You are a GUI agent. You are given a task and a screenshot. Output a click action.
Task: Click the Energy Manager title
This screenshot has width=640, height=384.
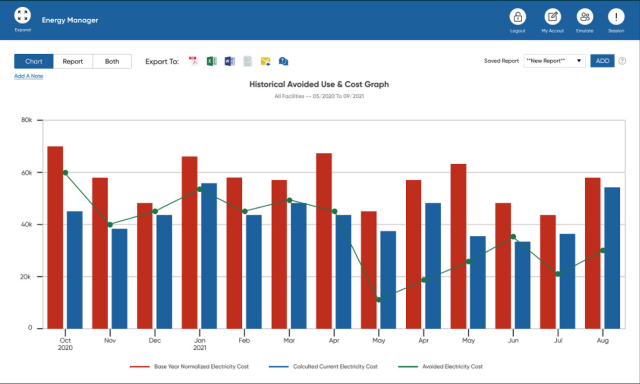tap(70, 20)
